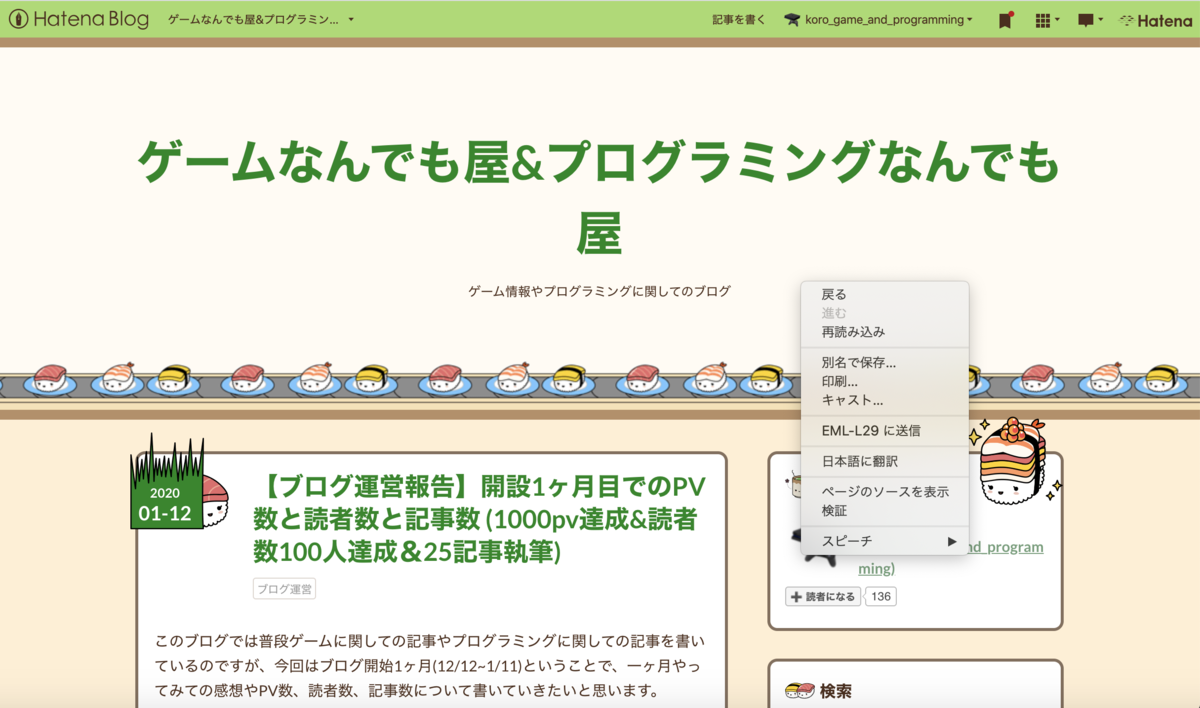Click the ブログ運営 category tag

click(x=284, y=589)
